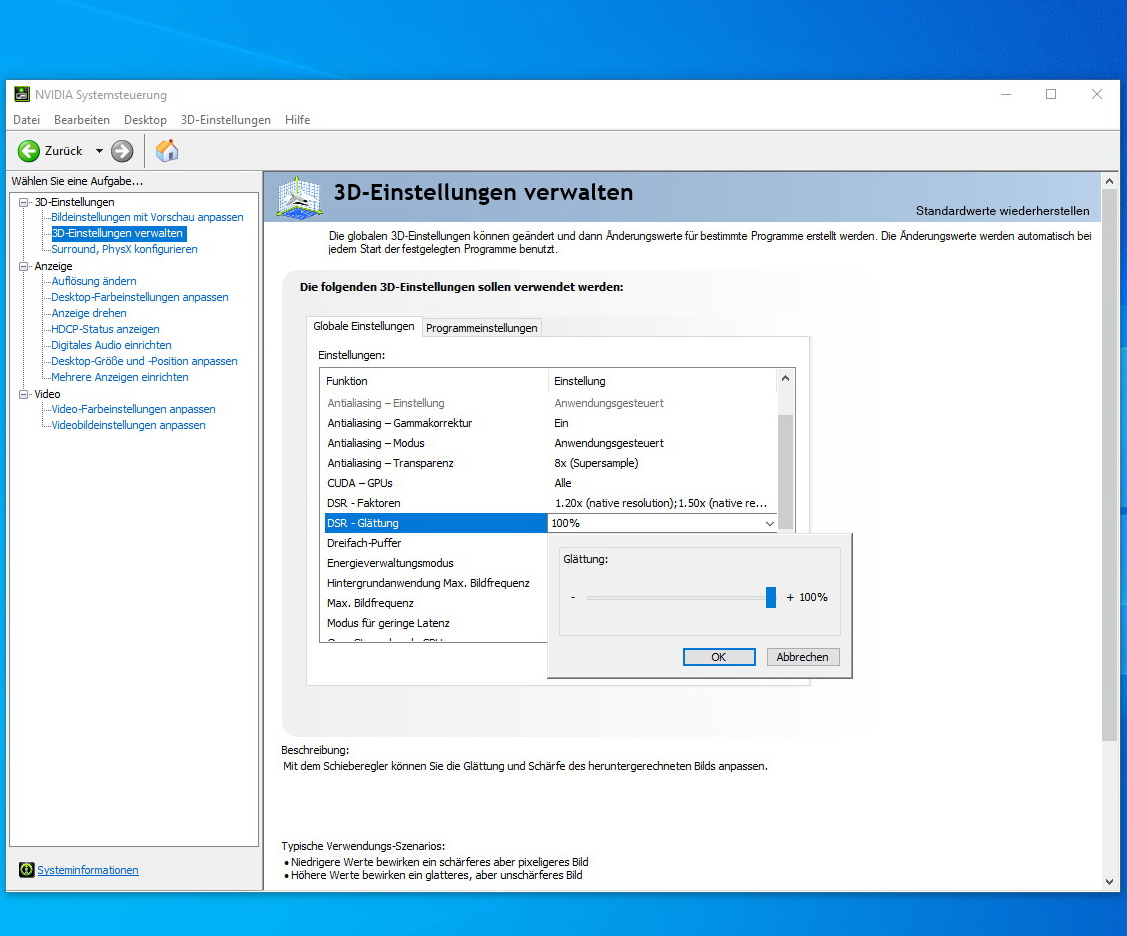1127x936 pixels.
Task: Select Auflösung ändern in the task tree
Action: (x=94, y=281)
